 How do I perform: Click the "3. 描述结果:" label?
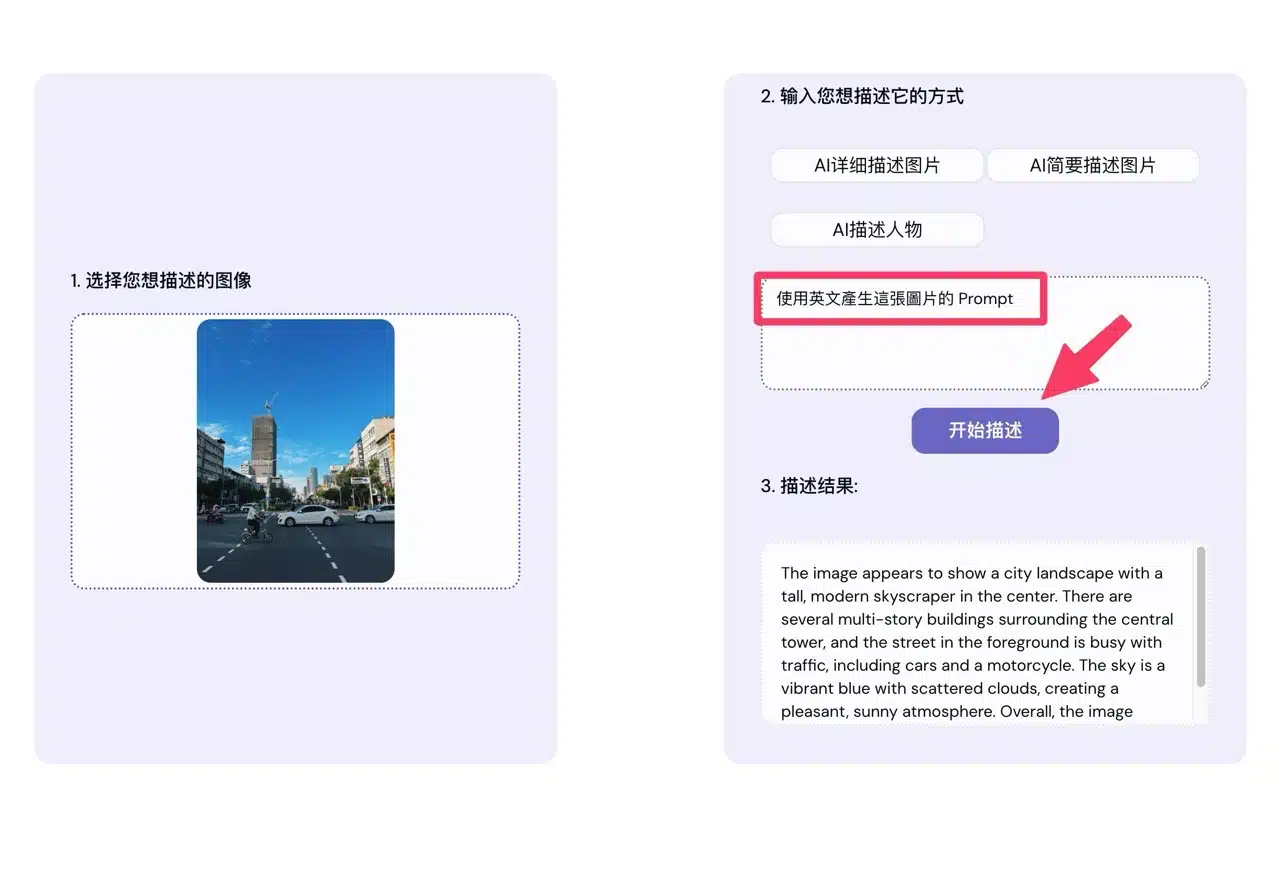click(809, 487)
